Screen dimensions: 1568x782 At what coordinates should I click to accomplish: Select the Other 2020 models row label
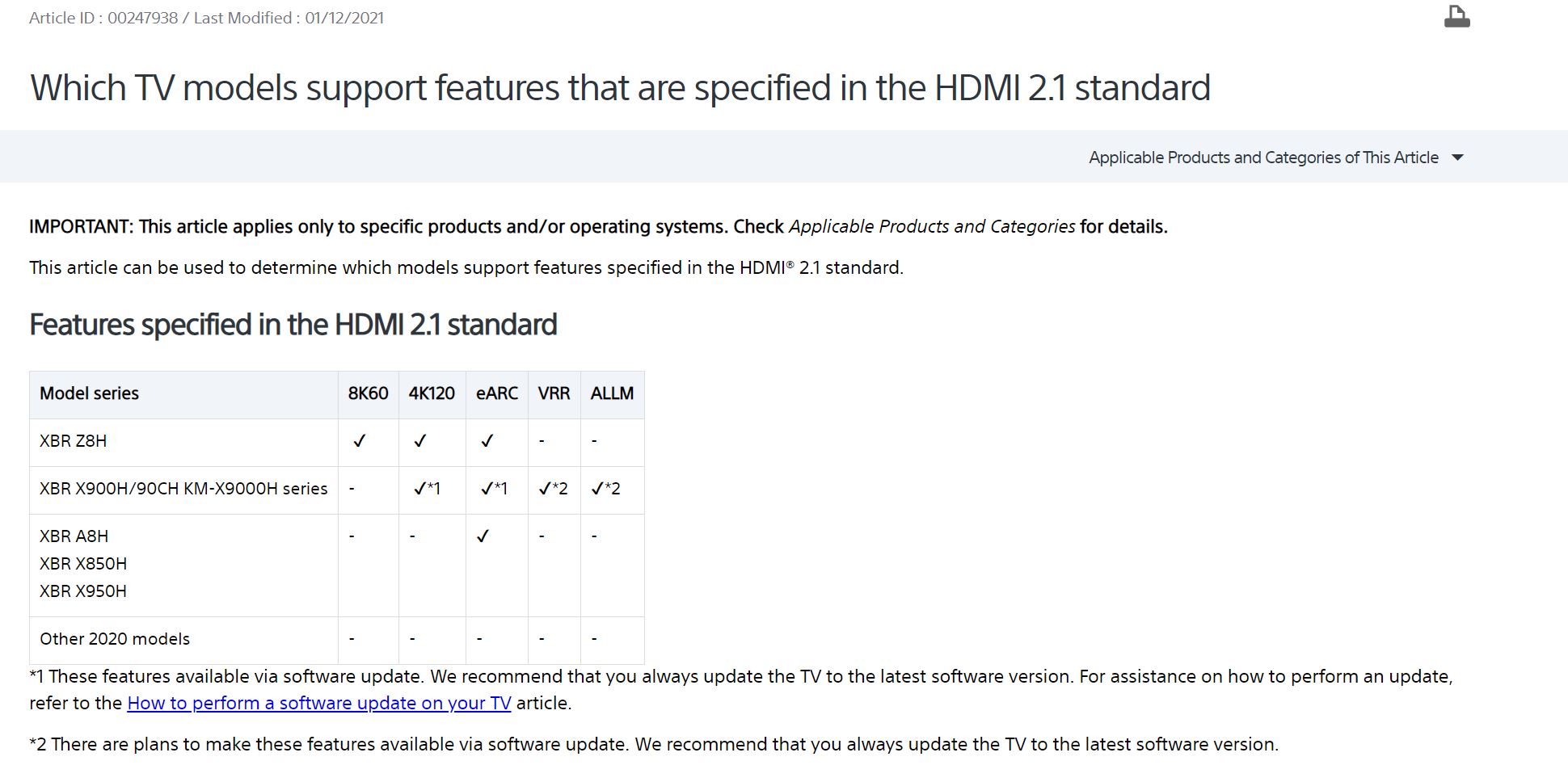[115, 639]
